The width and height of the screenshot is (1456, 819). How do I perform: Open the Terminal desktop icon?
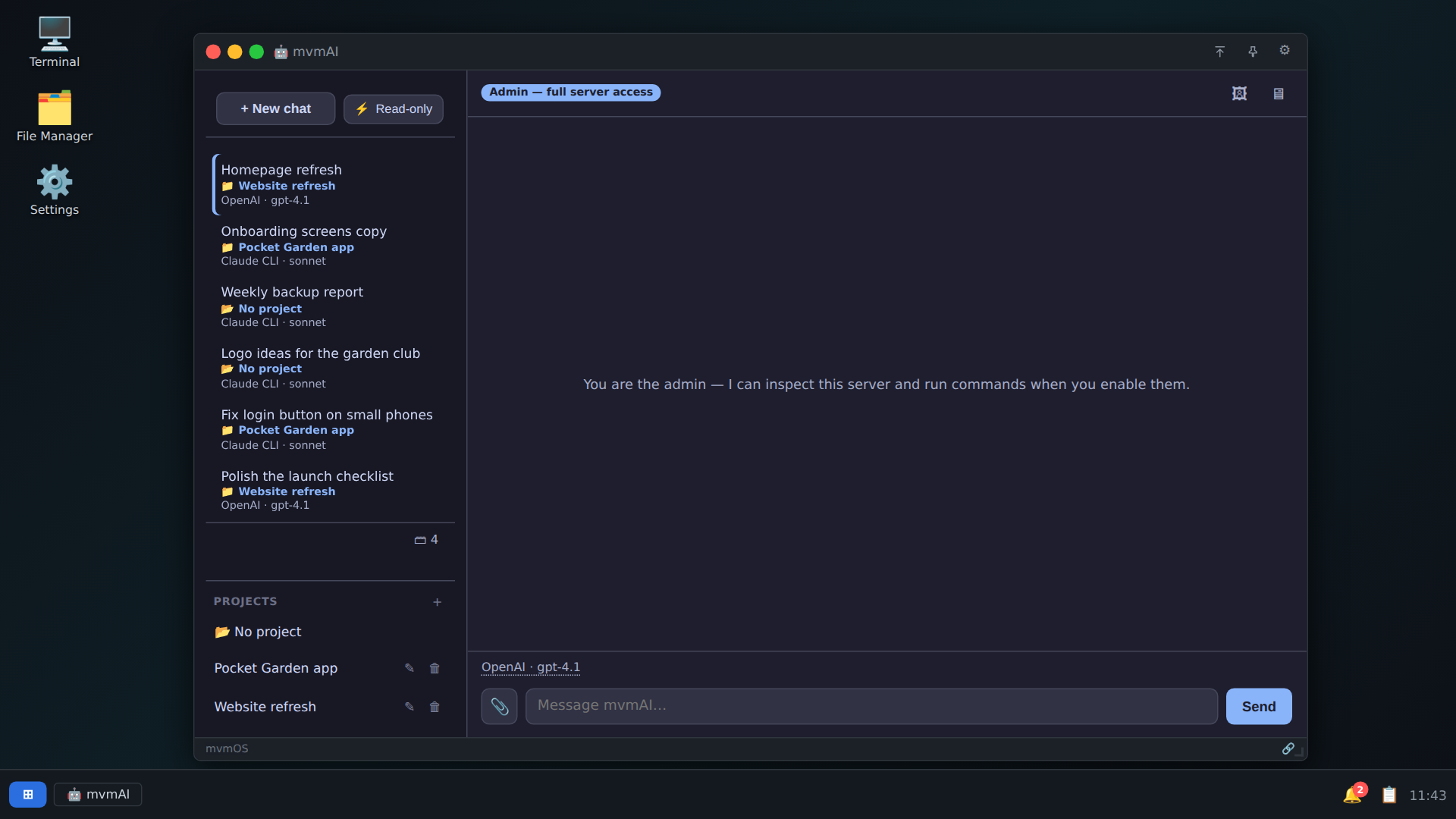pos(54,42)
